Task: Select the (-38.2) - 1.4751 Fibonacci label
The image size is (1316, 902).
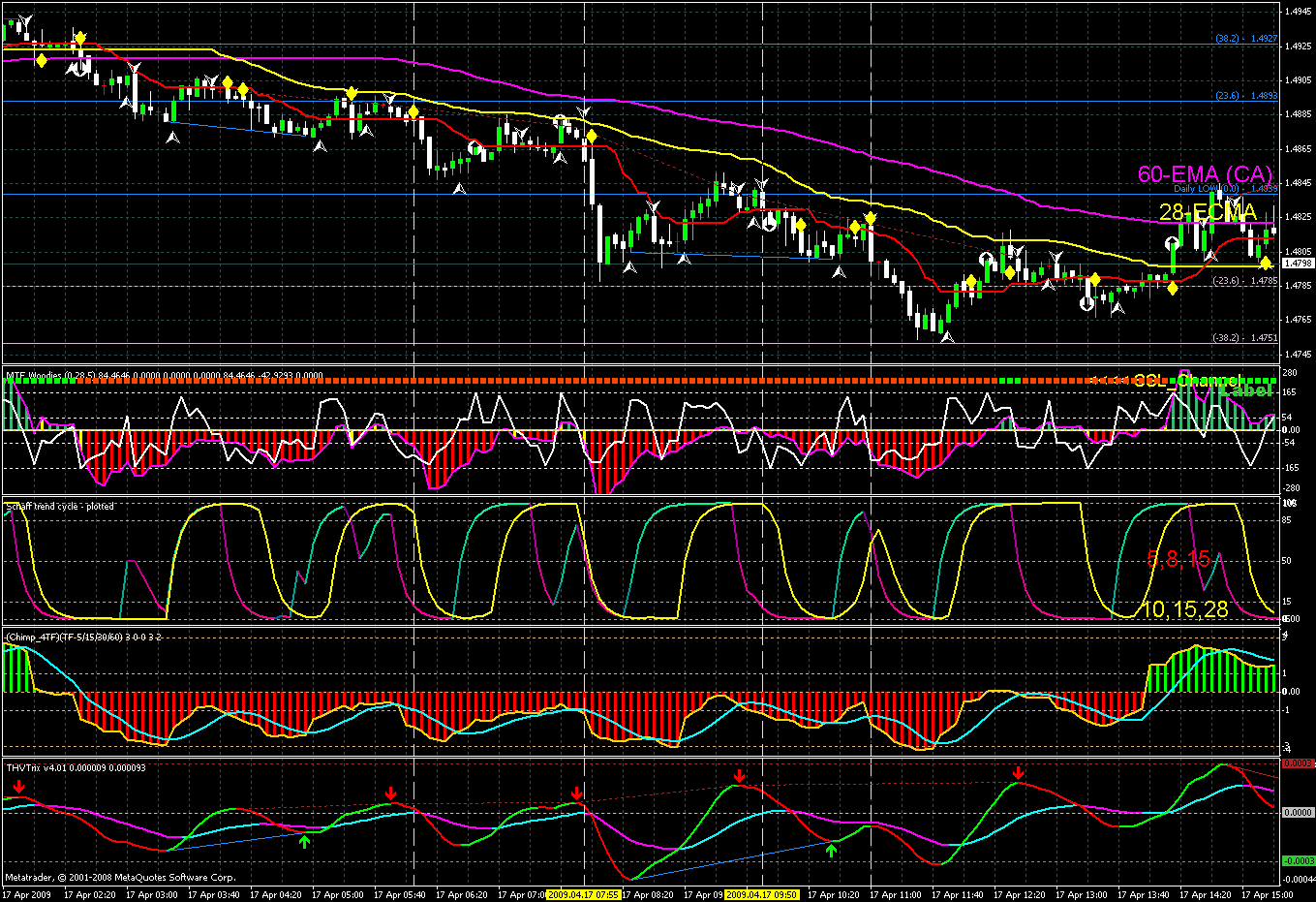Action: click(1245, 338)
